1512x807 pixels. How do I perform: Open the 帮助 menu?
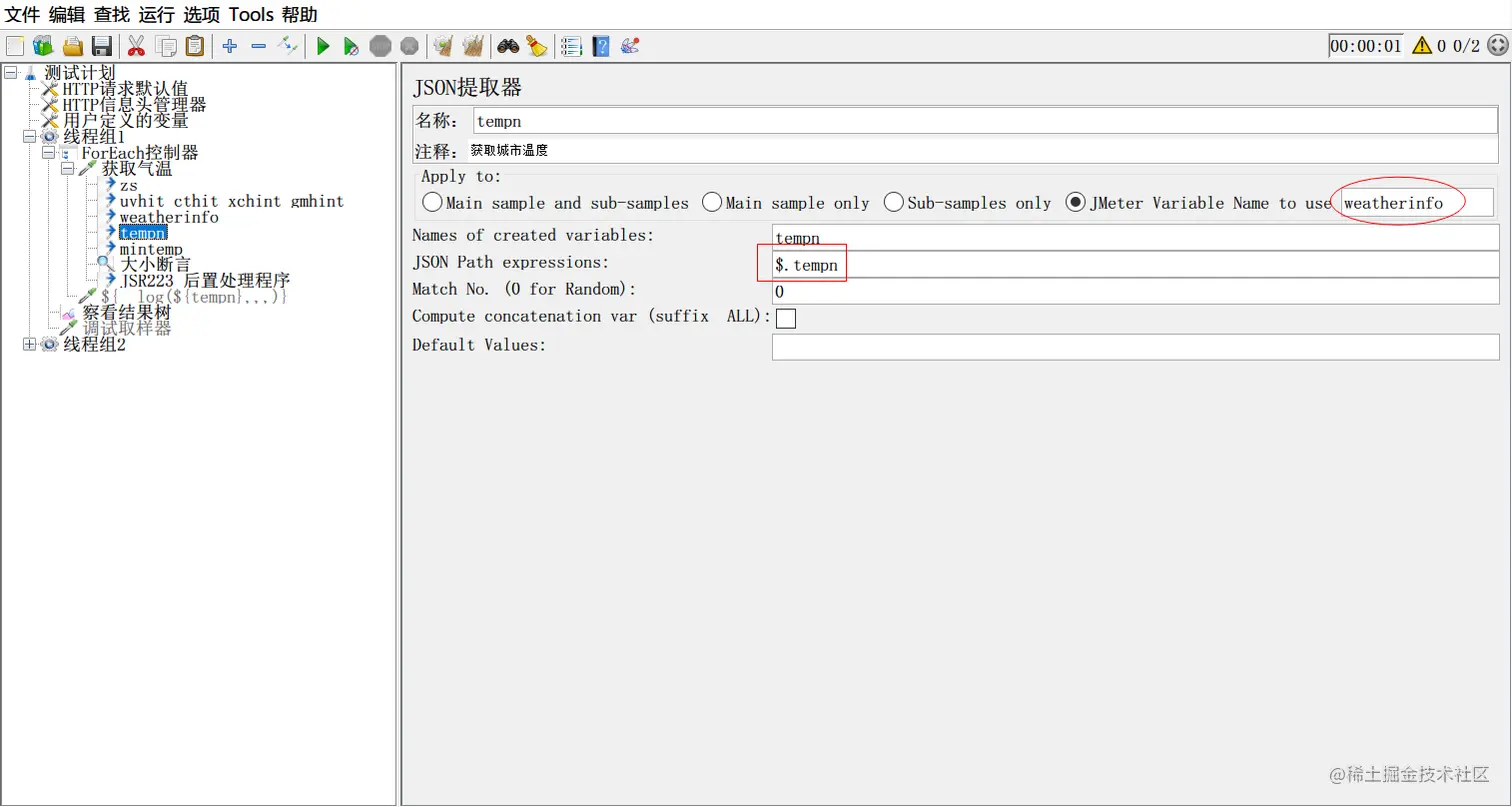[300, 15]
